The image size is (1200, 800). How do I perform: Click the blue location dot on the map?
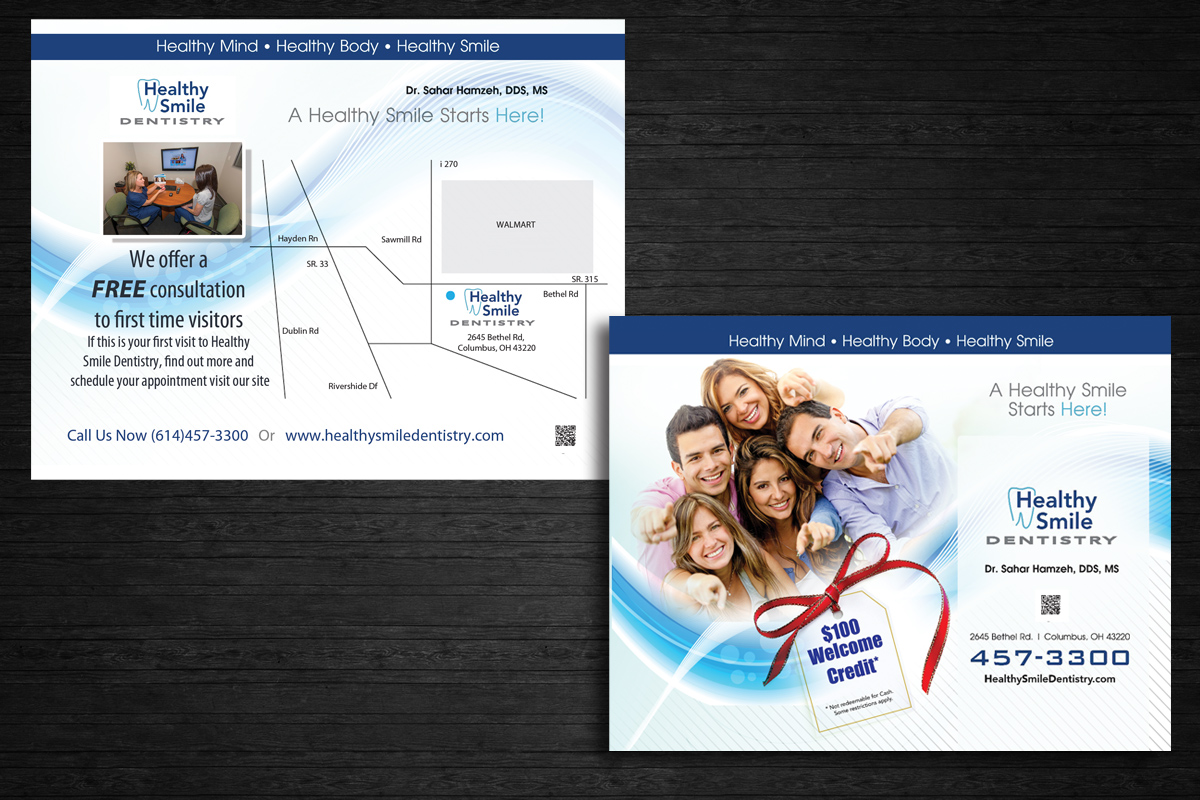tap(451, 296)
